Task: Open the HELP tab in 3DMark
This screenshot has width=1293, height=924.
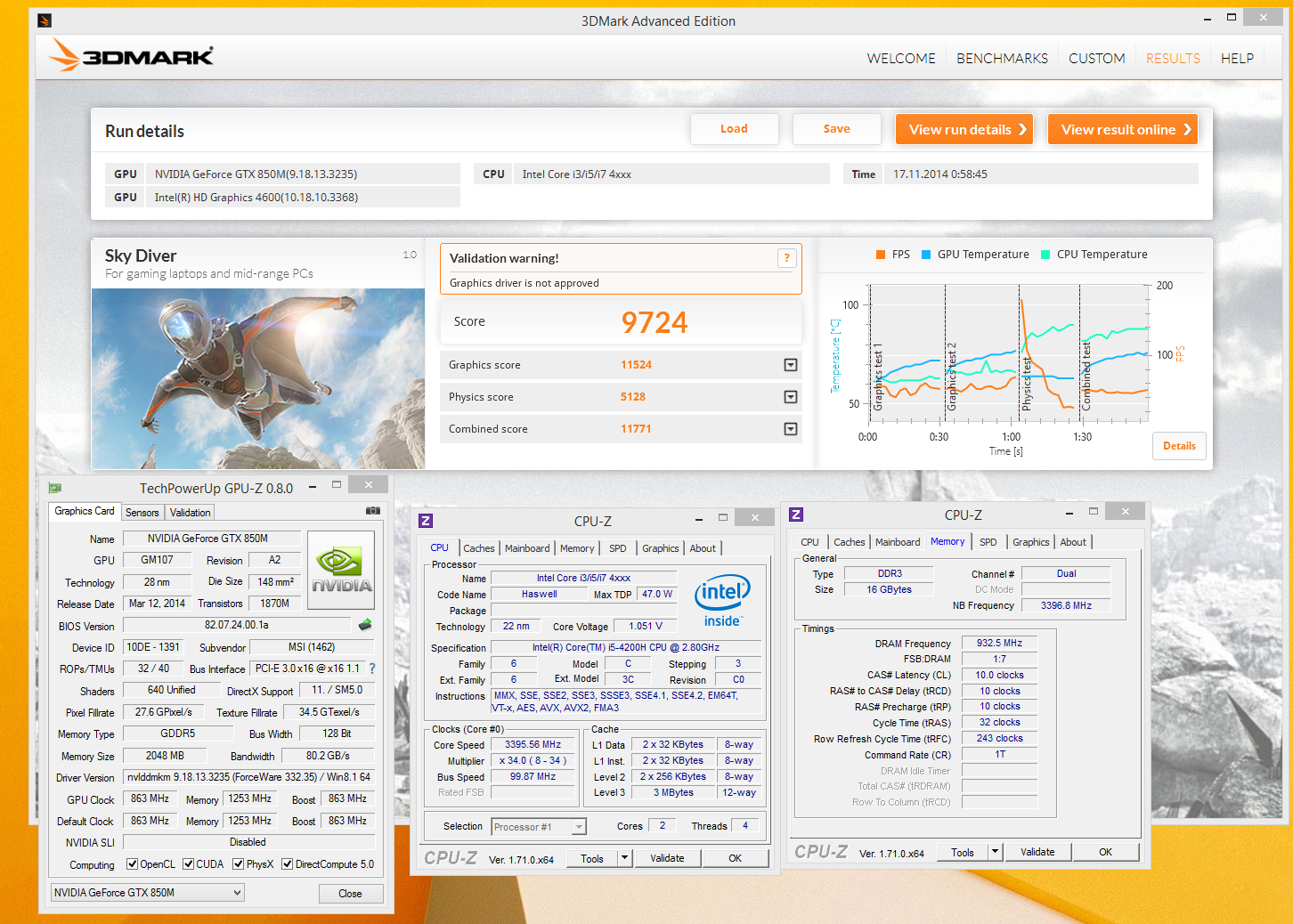Action: (1237, 59)
